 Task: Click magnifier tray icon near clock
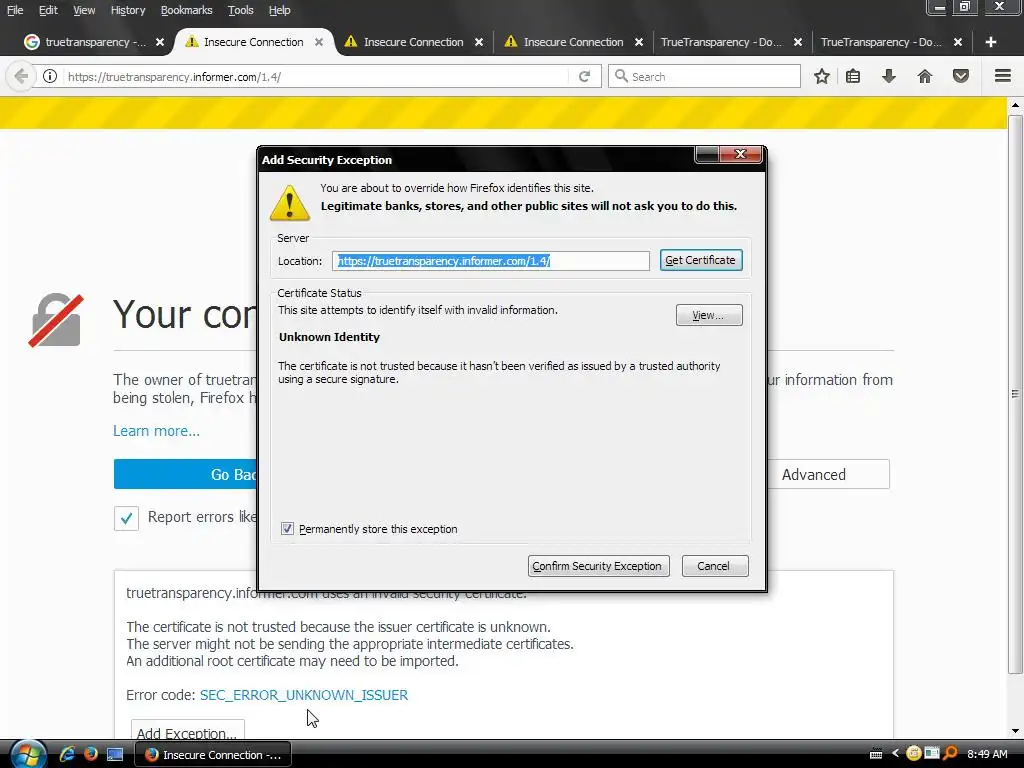click(x=950, y=754)
